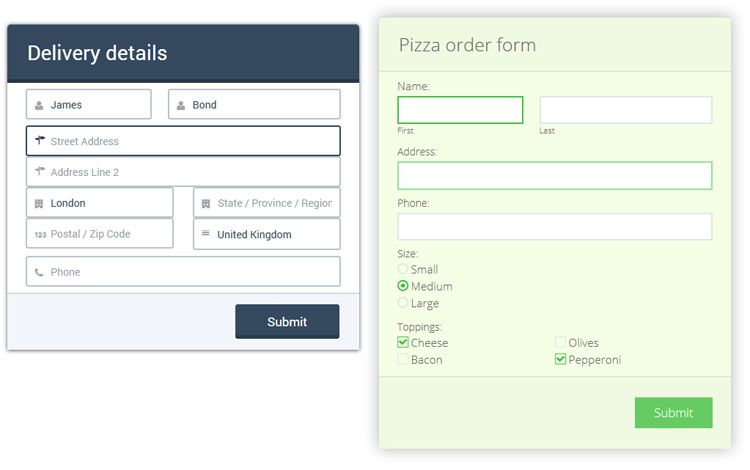Image resolution: width=750 pixels, height=470 pixels.
Task: Uncheck the Cheese topping
Action: [x=403, y=343]
